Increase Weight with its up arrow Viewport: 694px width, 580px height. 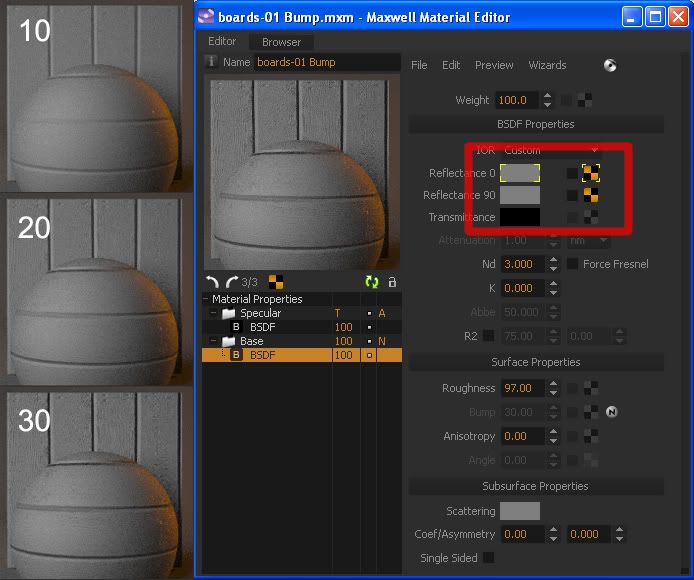coord(547,95)
